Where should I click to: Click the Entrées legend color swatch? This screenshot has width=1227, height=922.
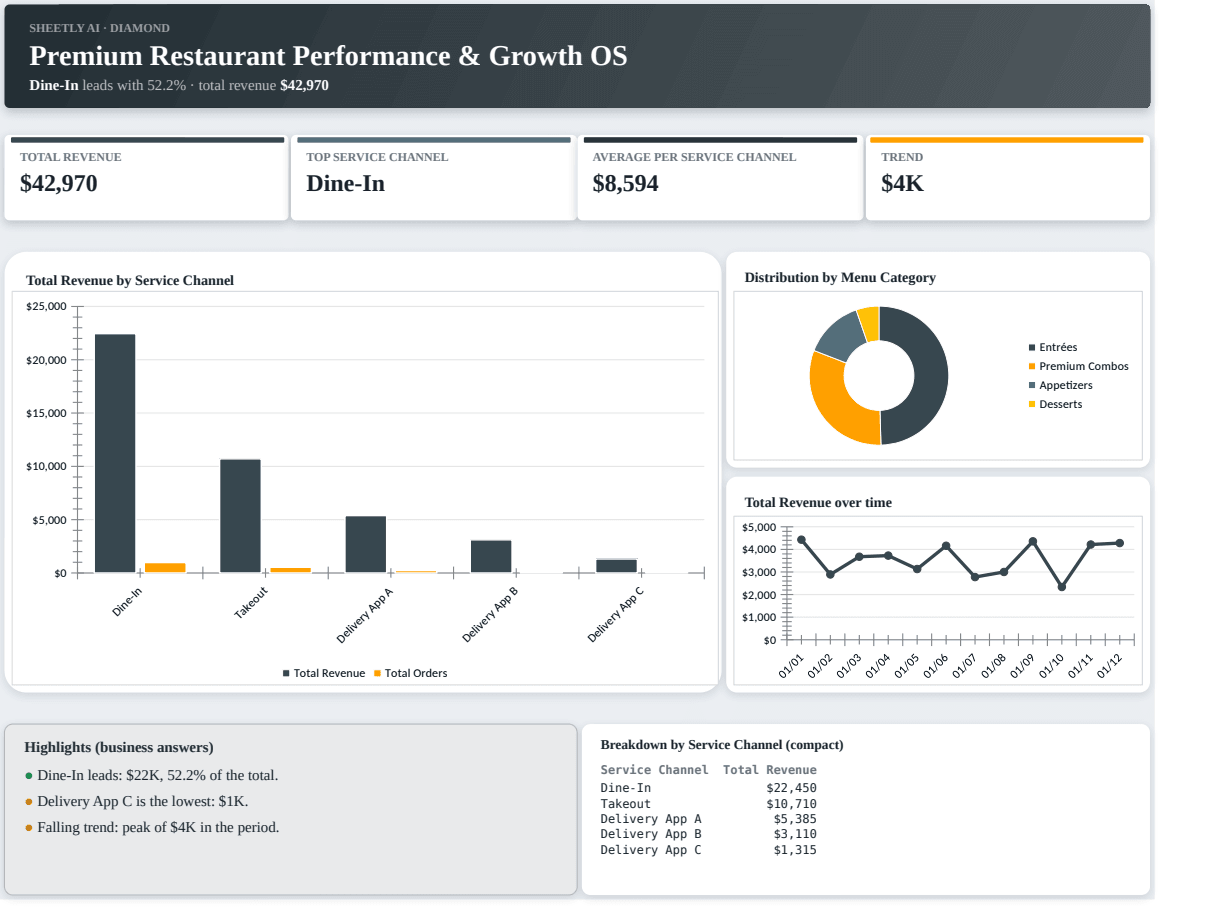pos(1032,347)
